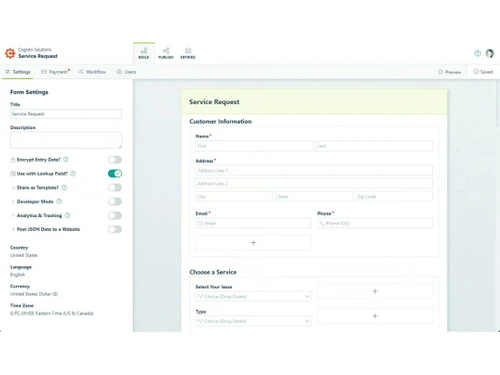The image size is (500, 375).
Task: Edit the form Title input field
Action: click(66, 114)
